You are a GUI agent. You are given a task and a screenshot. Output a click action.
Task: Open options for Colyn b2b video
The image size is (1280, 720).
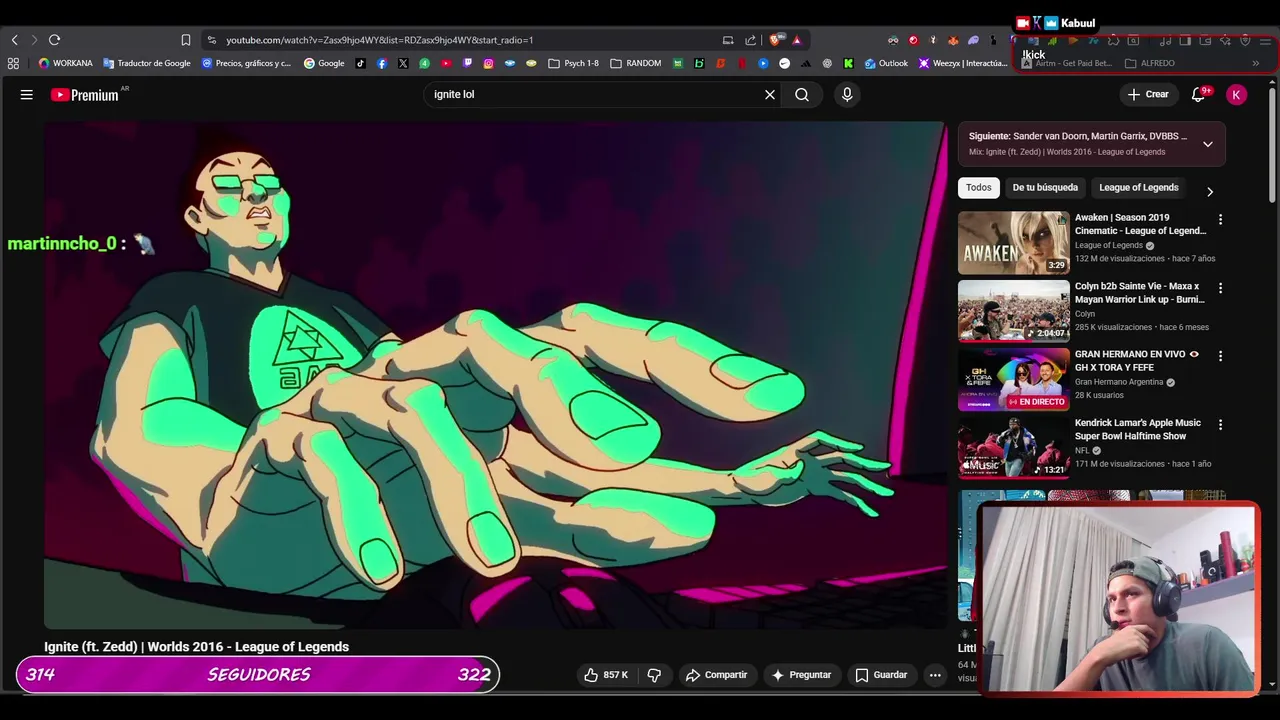[x=1220, y=288]
